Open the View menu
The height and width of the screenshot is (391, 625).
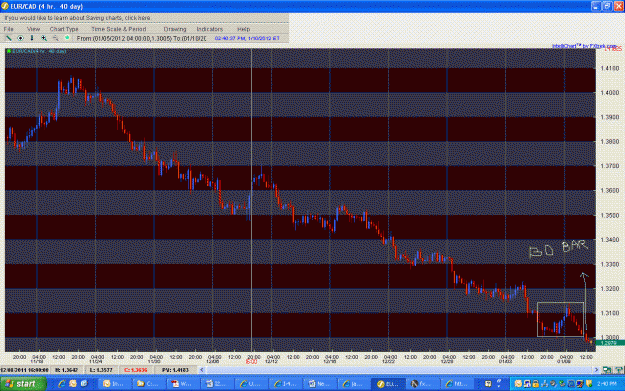tap(33, 29)
